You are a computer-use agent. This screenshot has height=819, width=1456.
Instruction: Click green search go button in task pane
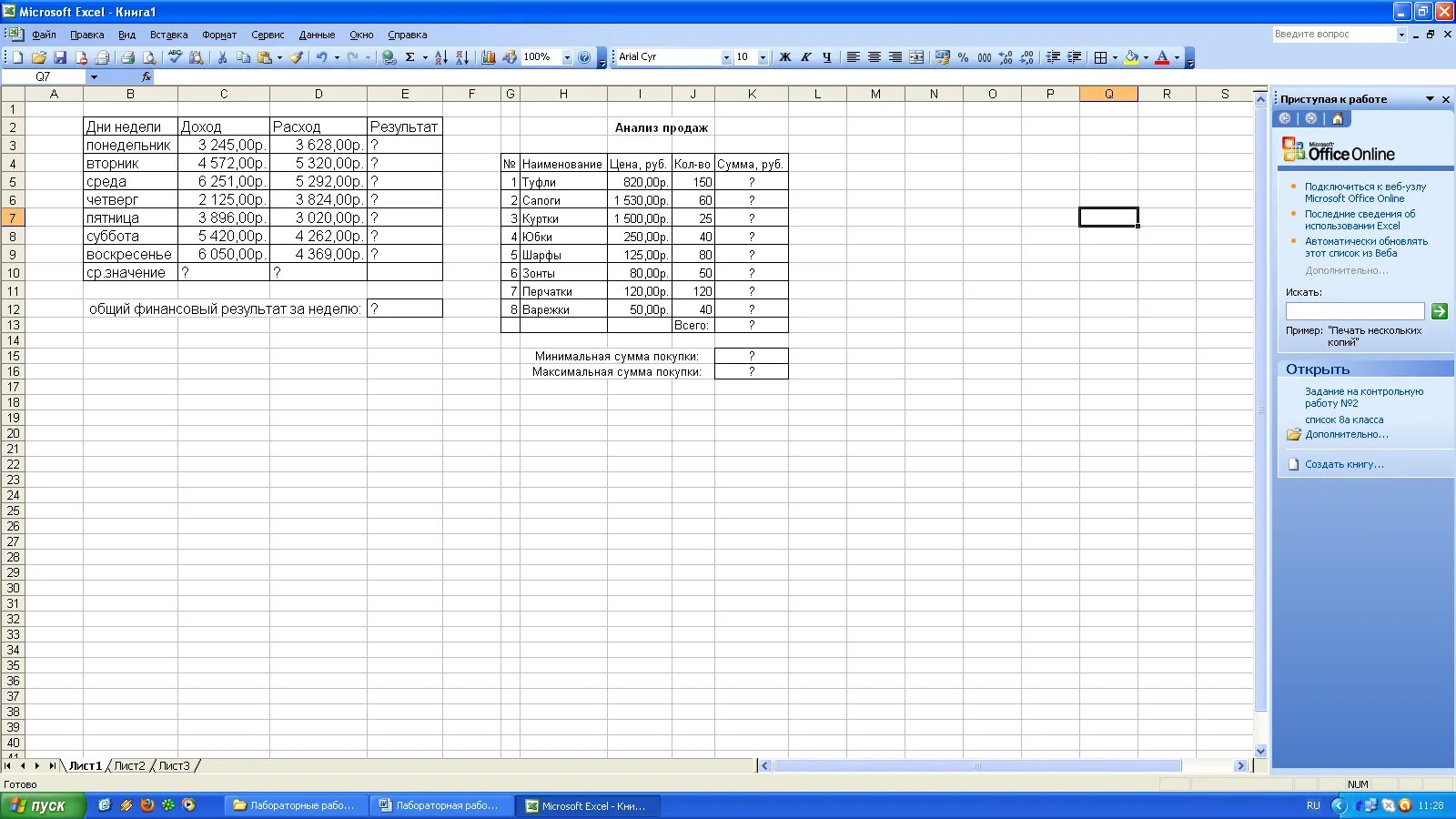(1440, 311)
